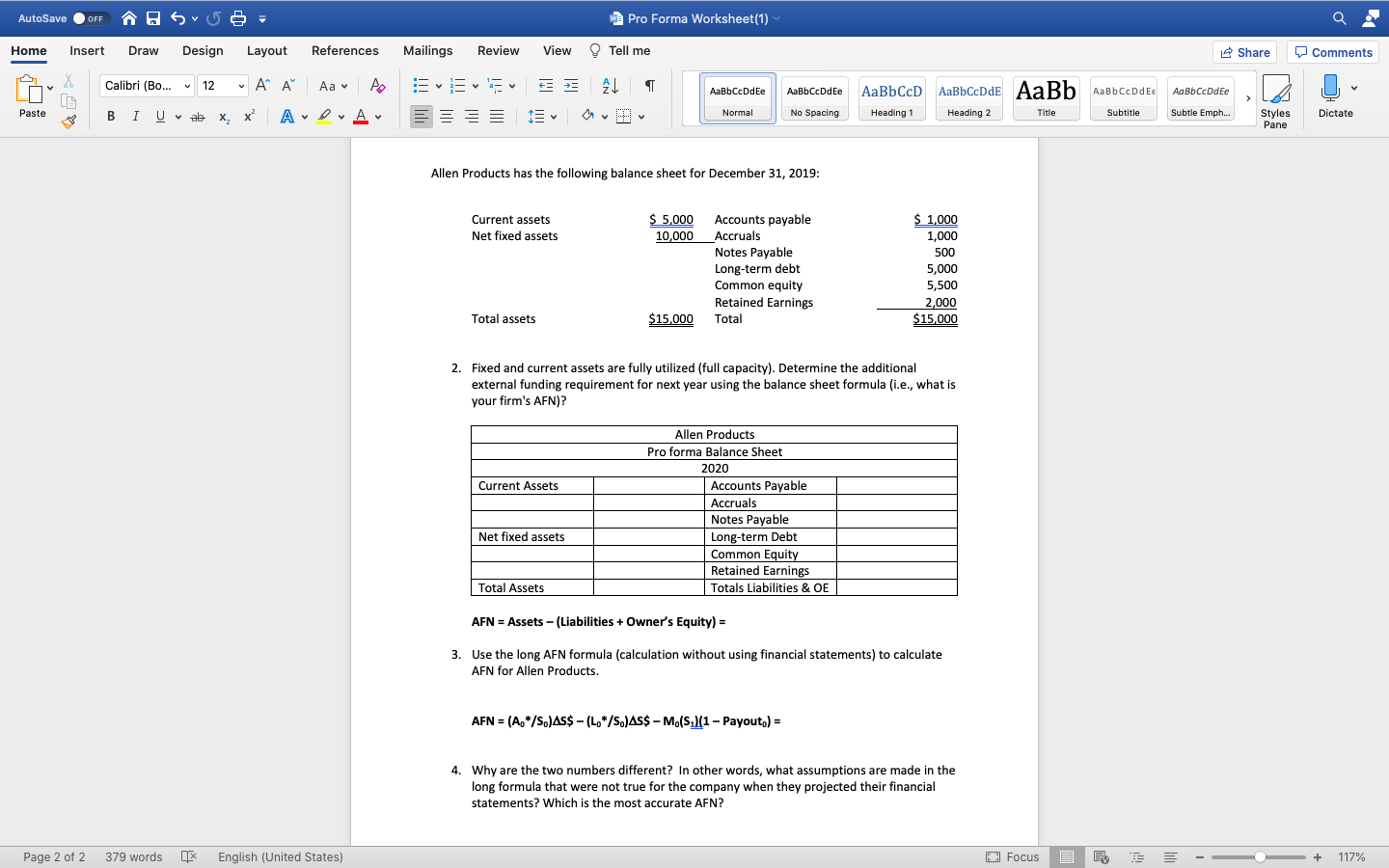Apply strikethrough formatting
1389x868 pixels.
(x=197, y=117)
